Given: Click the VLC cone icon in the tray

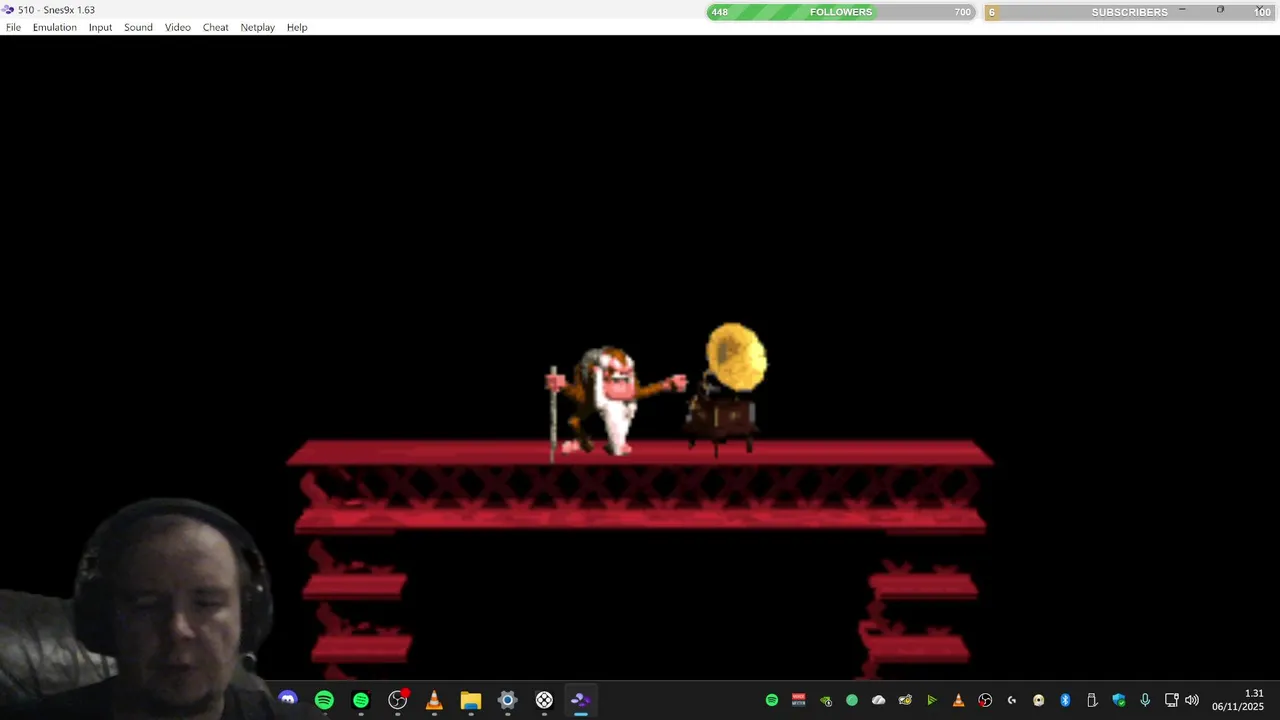Looking at the screenshot, I should pos(958,700).
